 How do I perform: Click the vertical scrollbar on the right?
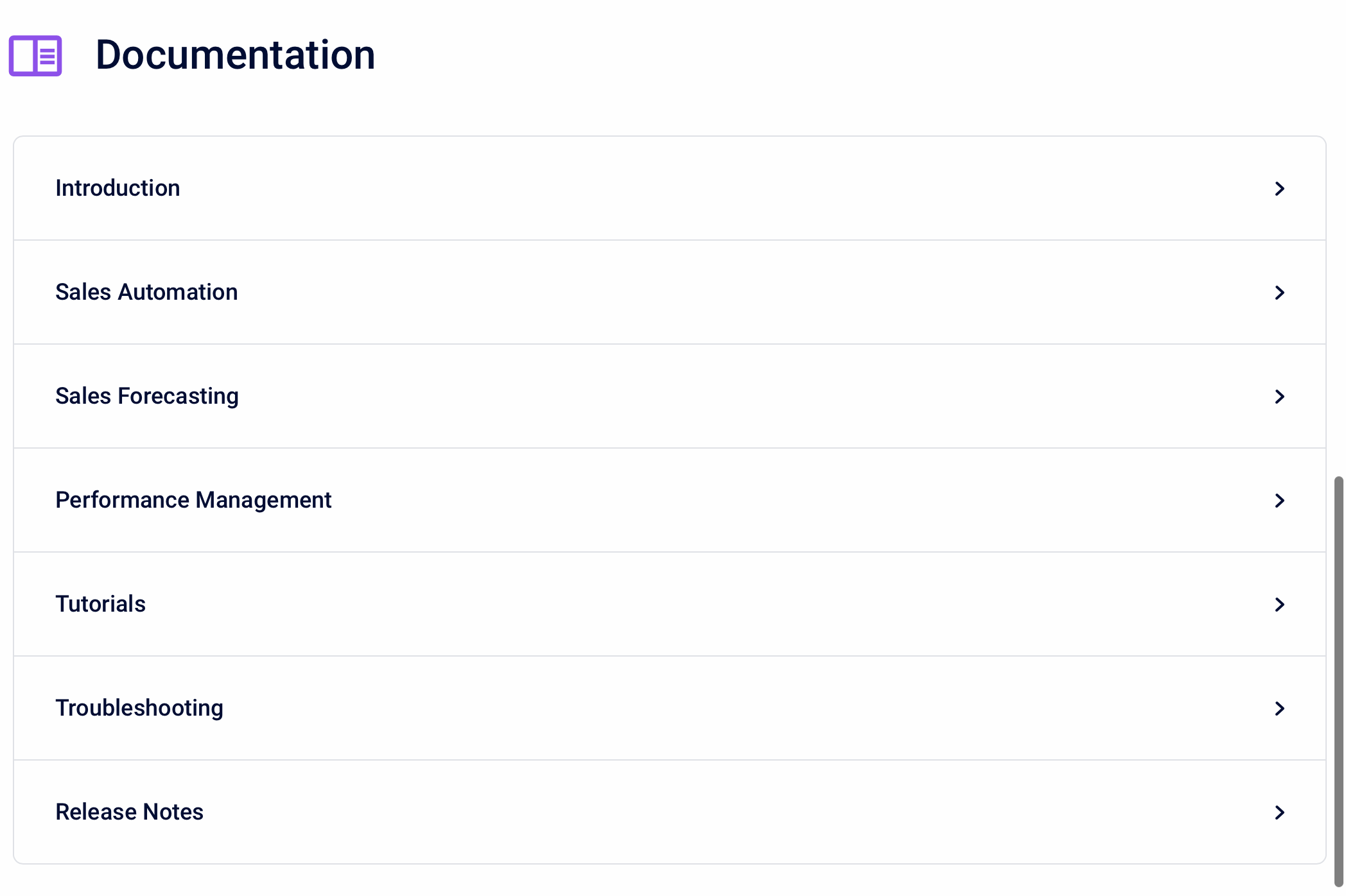pos(1340,674)
